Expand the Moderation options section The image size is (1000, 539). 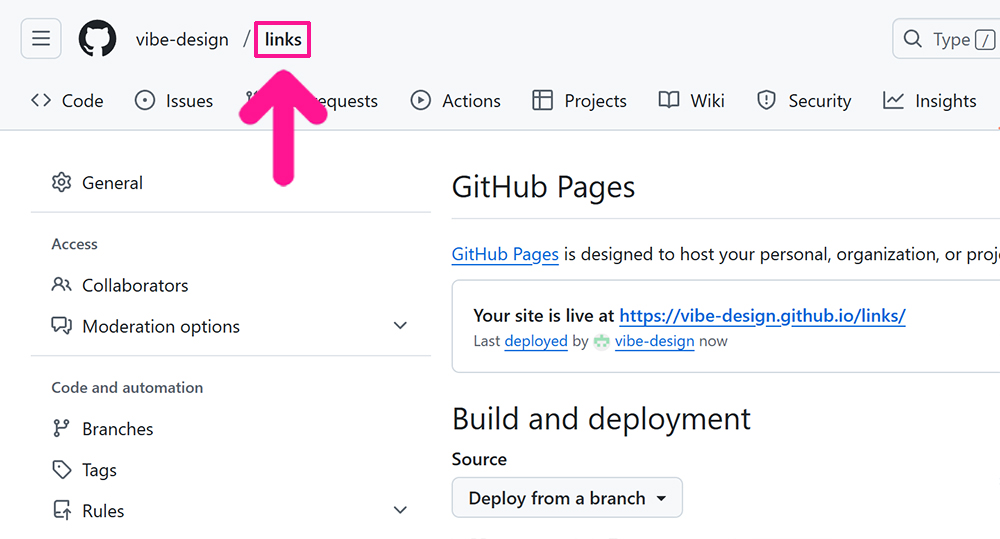pyautogui.click(x=400, y=326)
